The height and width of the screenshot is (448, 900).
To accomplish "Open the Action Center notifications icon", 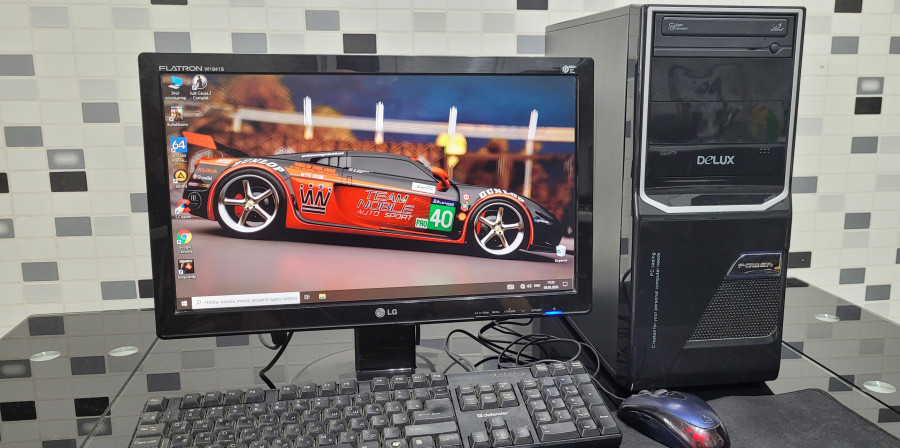I will tap(564, 285).
